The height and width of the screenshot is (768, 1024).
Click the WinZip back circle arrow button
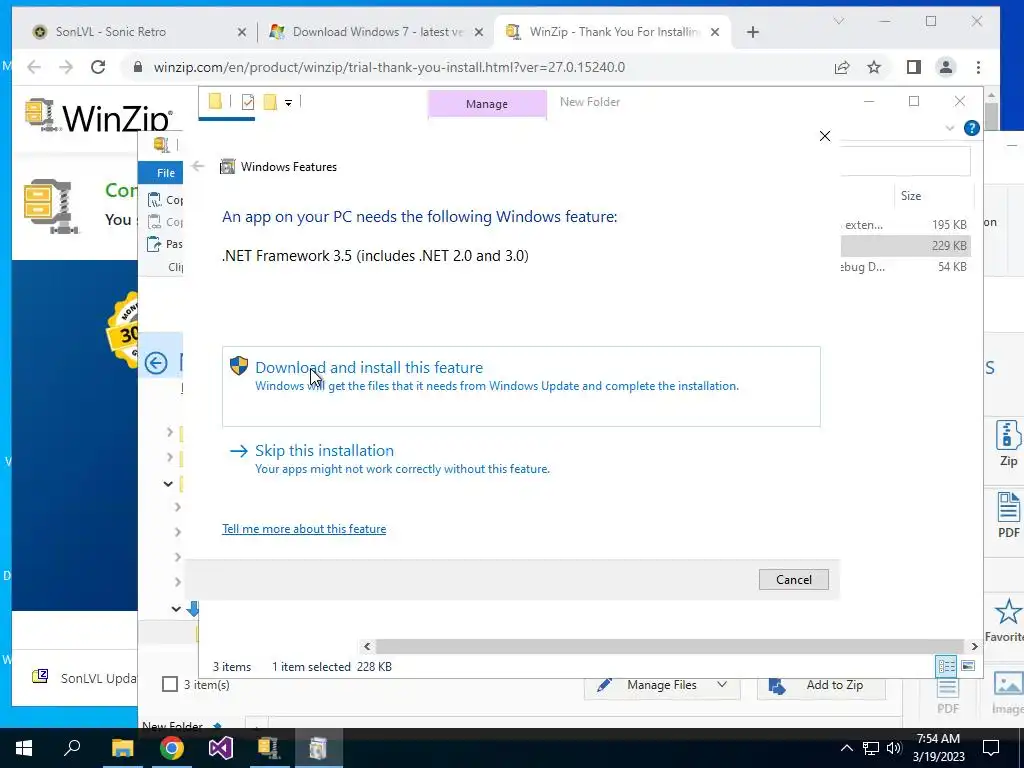pos(156,363)
